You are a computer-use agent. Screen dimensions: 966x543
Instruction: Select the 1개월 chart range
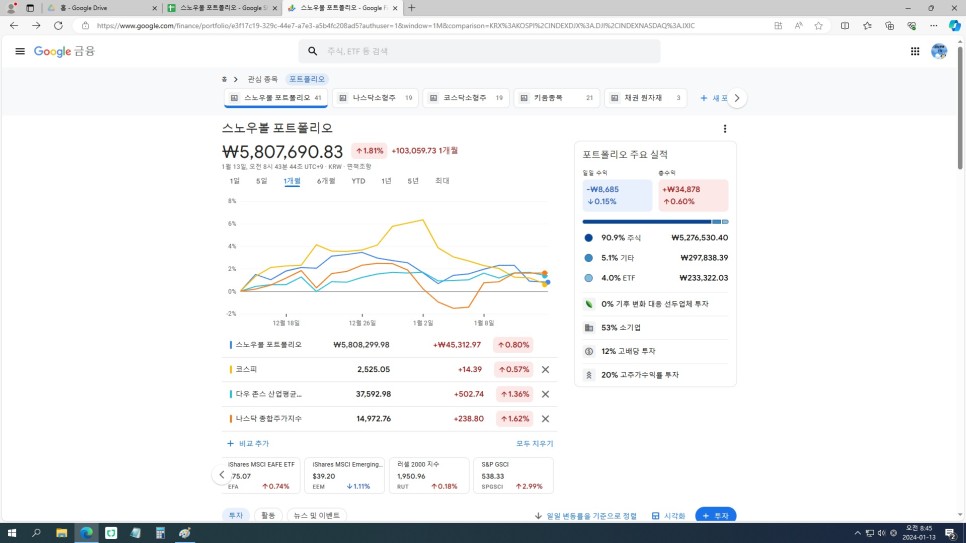[292, 181]
